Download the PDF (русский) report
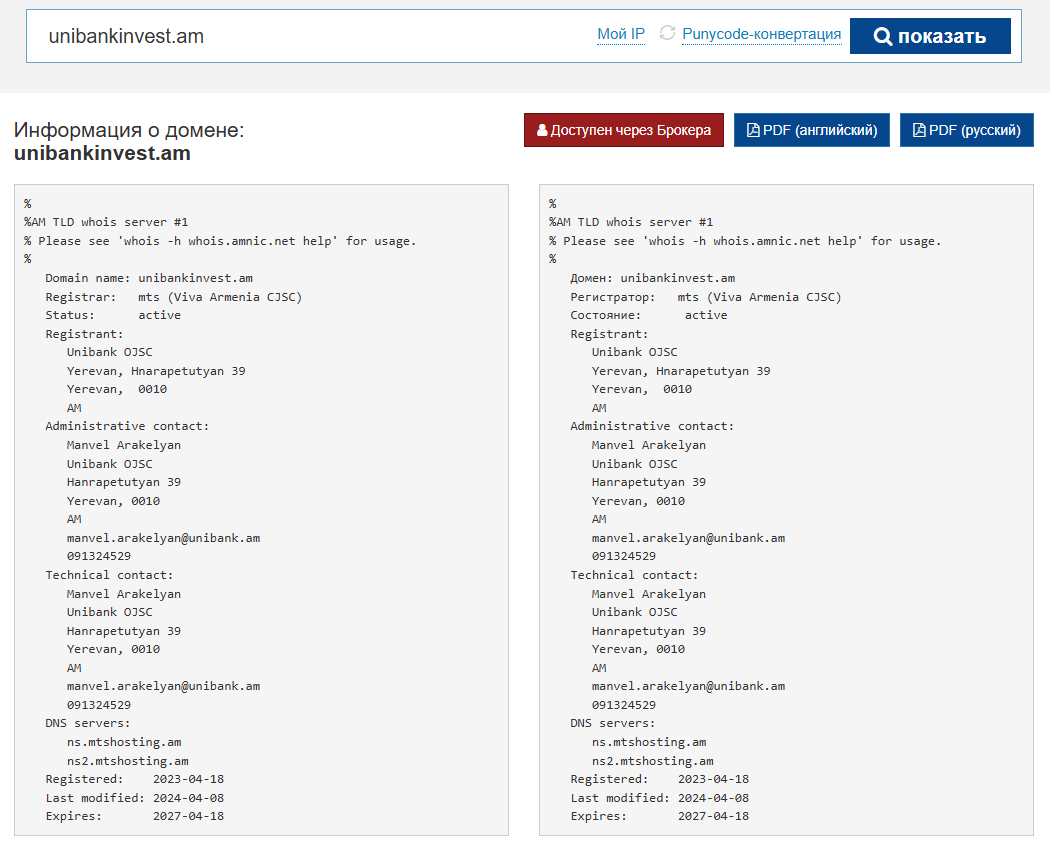 966,130
